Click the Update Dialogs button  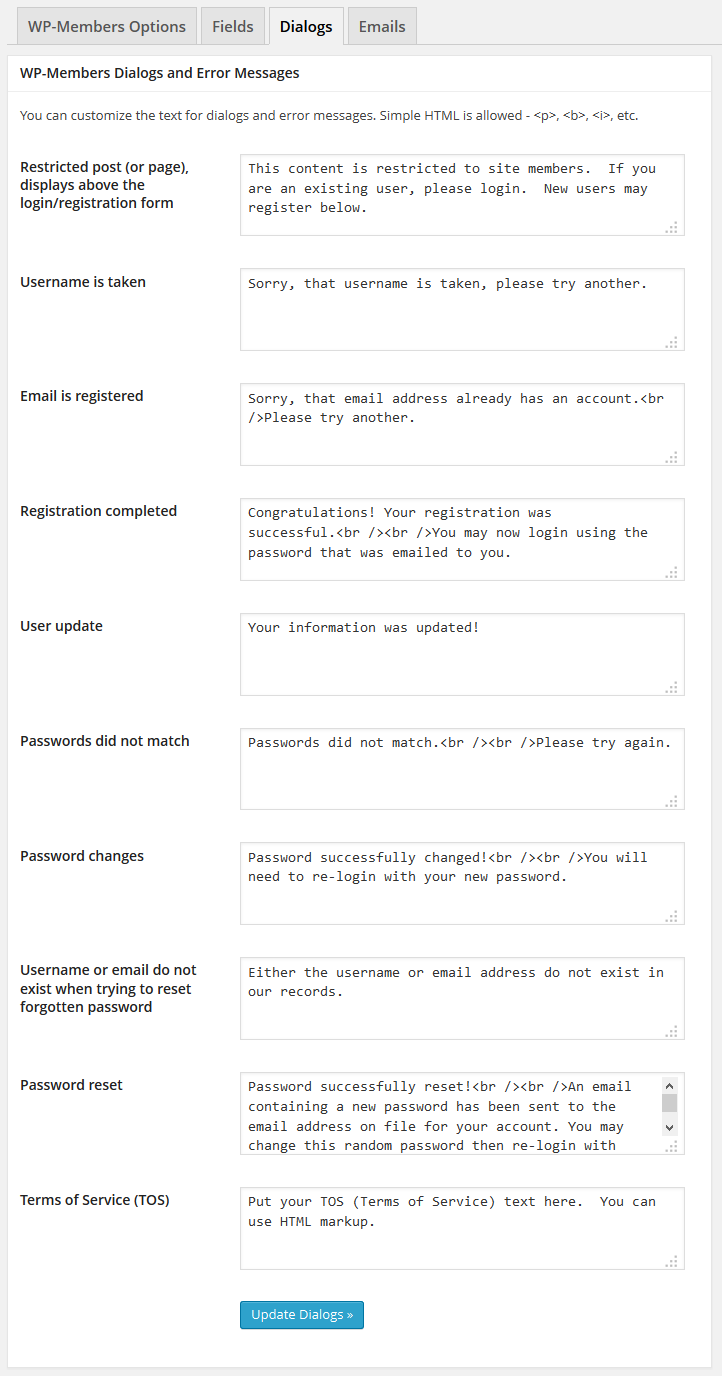pos(301,1315)
